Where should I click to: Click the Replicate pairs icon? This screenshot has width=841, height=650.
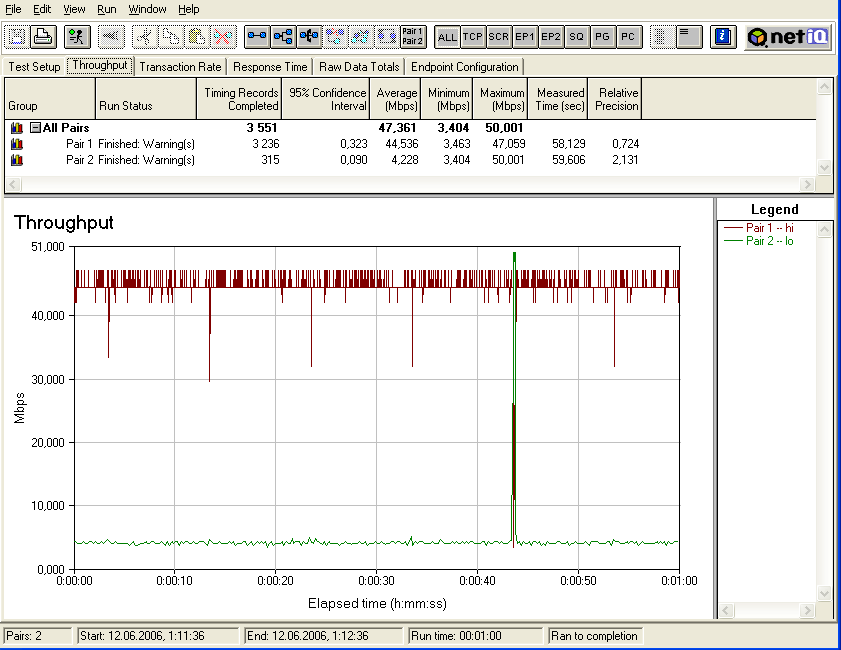335,36
